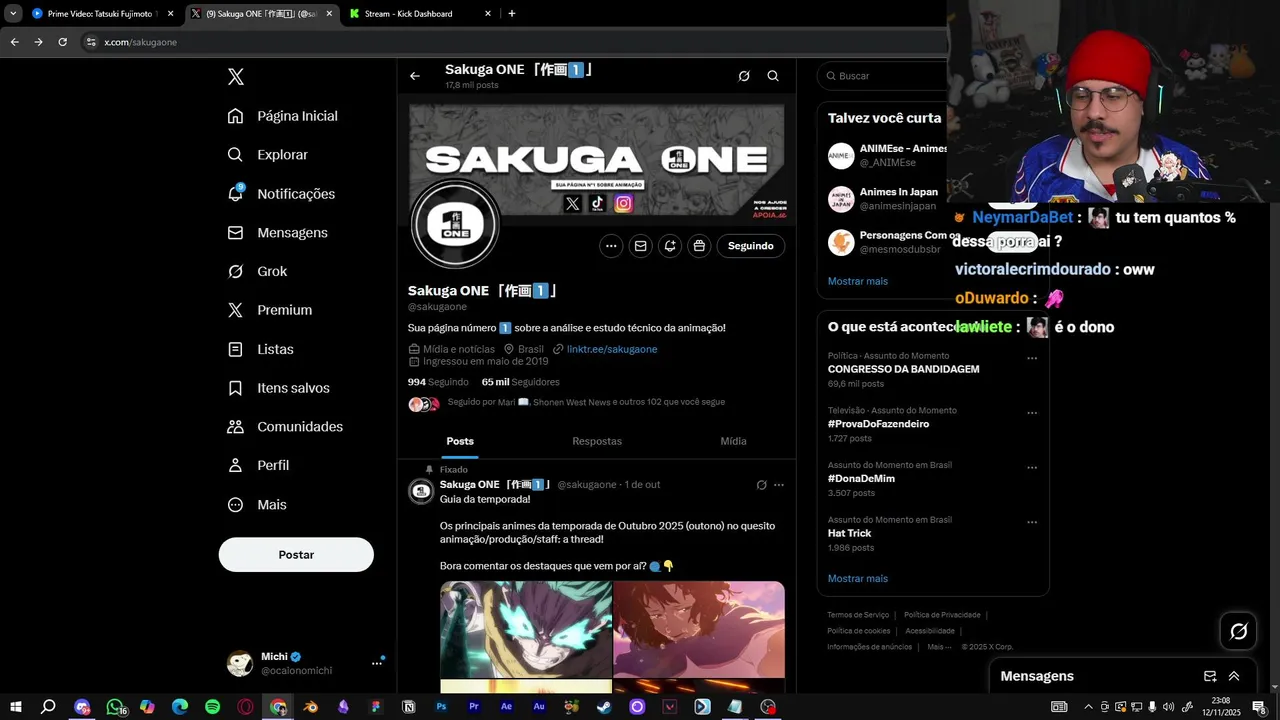
Task: Switch to the Mídia tab
Action: 733,441
